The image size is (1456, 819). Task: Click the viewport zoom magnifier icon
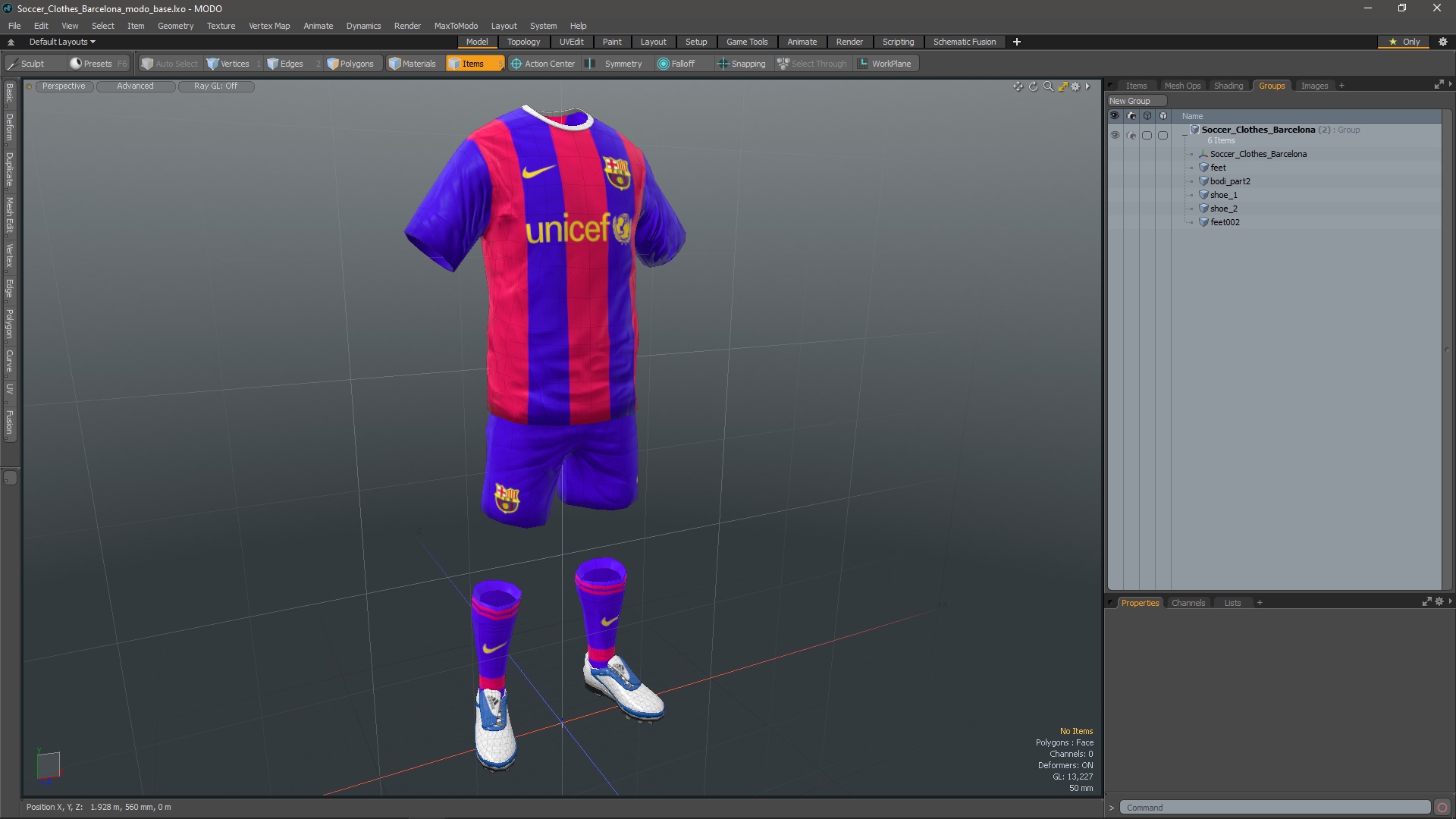coord(1048,86)
